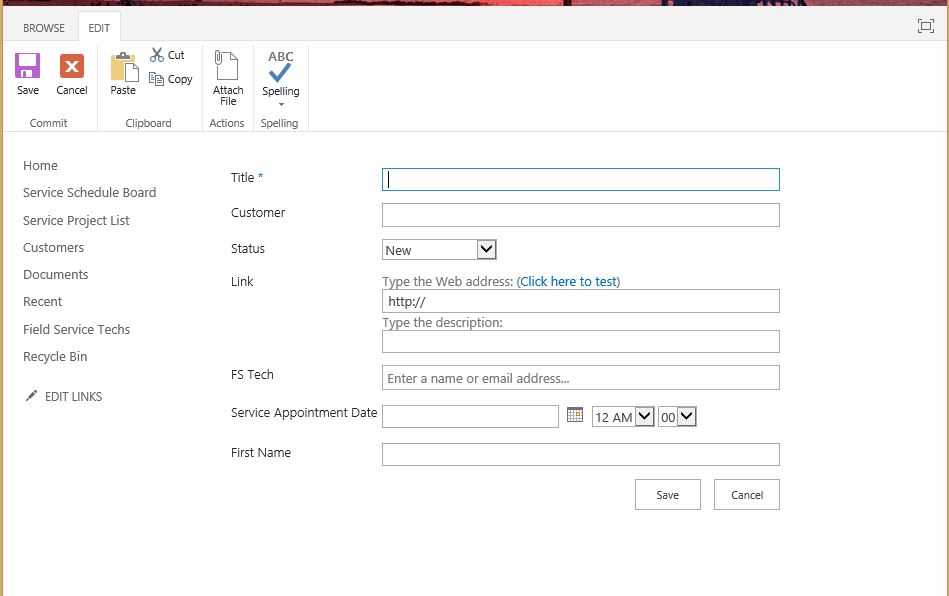
Task: Click the Web address http:// field
Action: pyautogui.click(x=580, y=301)
